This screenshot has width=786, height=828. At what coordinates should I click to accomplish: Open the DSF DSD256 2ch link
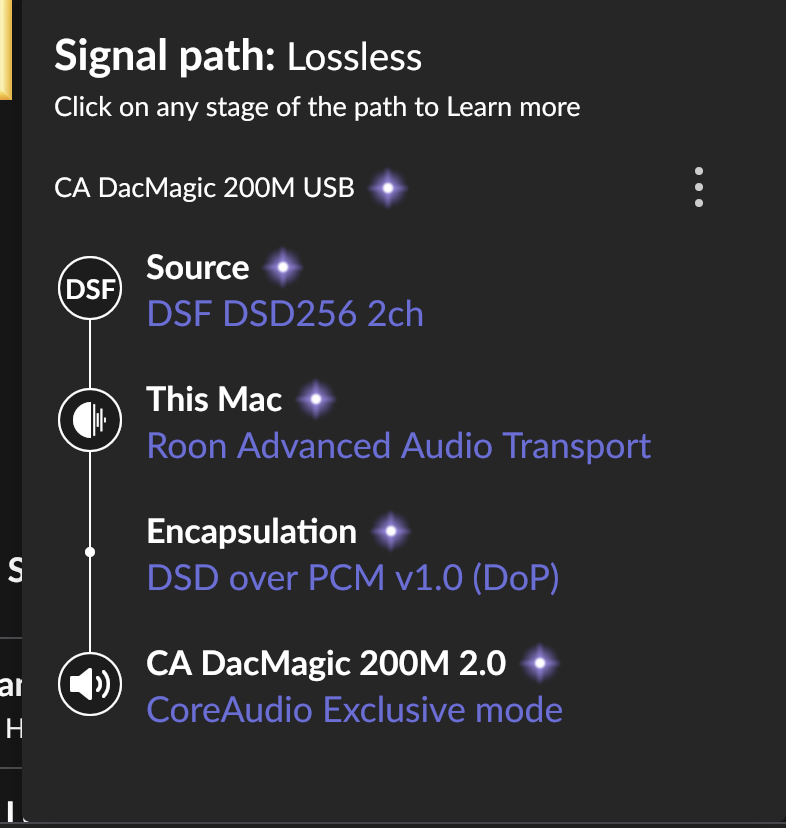coord(285,315)
